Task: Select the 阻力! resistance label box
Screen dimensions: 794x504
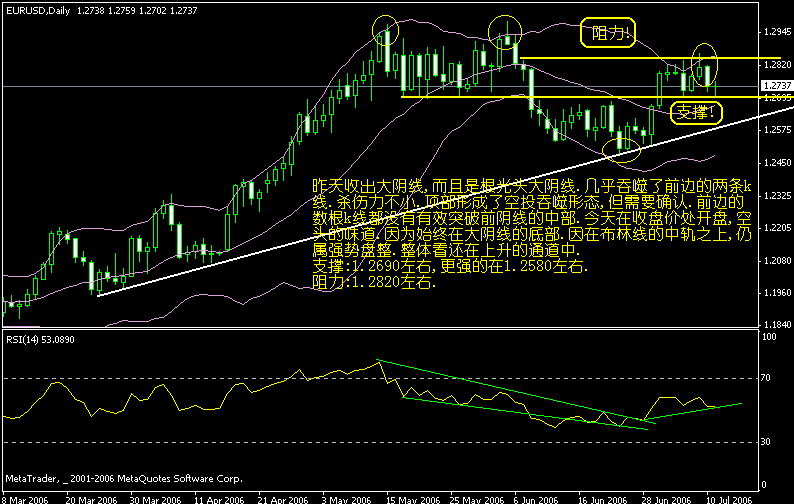Action: click(x=608, y=33)
